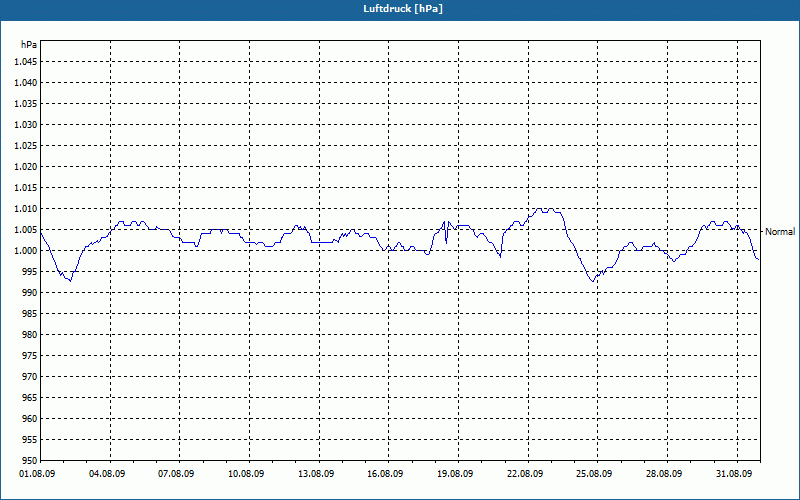Select the 13.08.09 date label
The width and height of the screenshot is (800, 500).
click(x=316, y=474)
